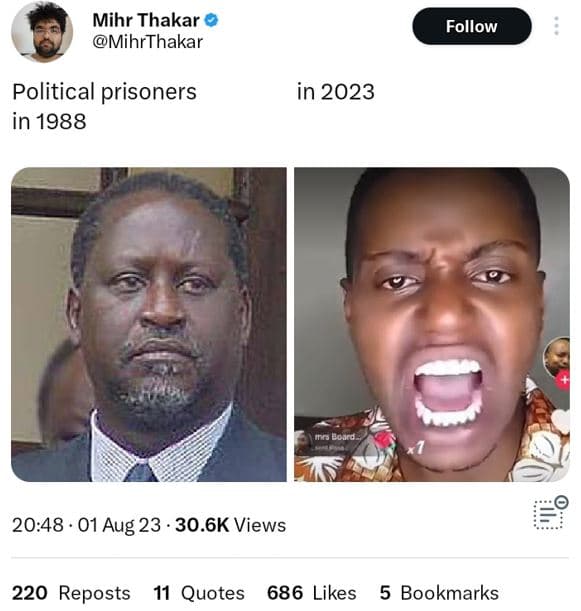Open the left photo of suited man

point(149,325)
